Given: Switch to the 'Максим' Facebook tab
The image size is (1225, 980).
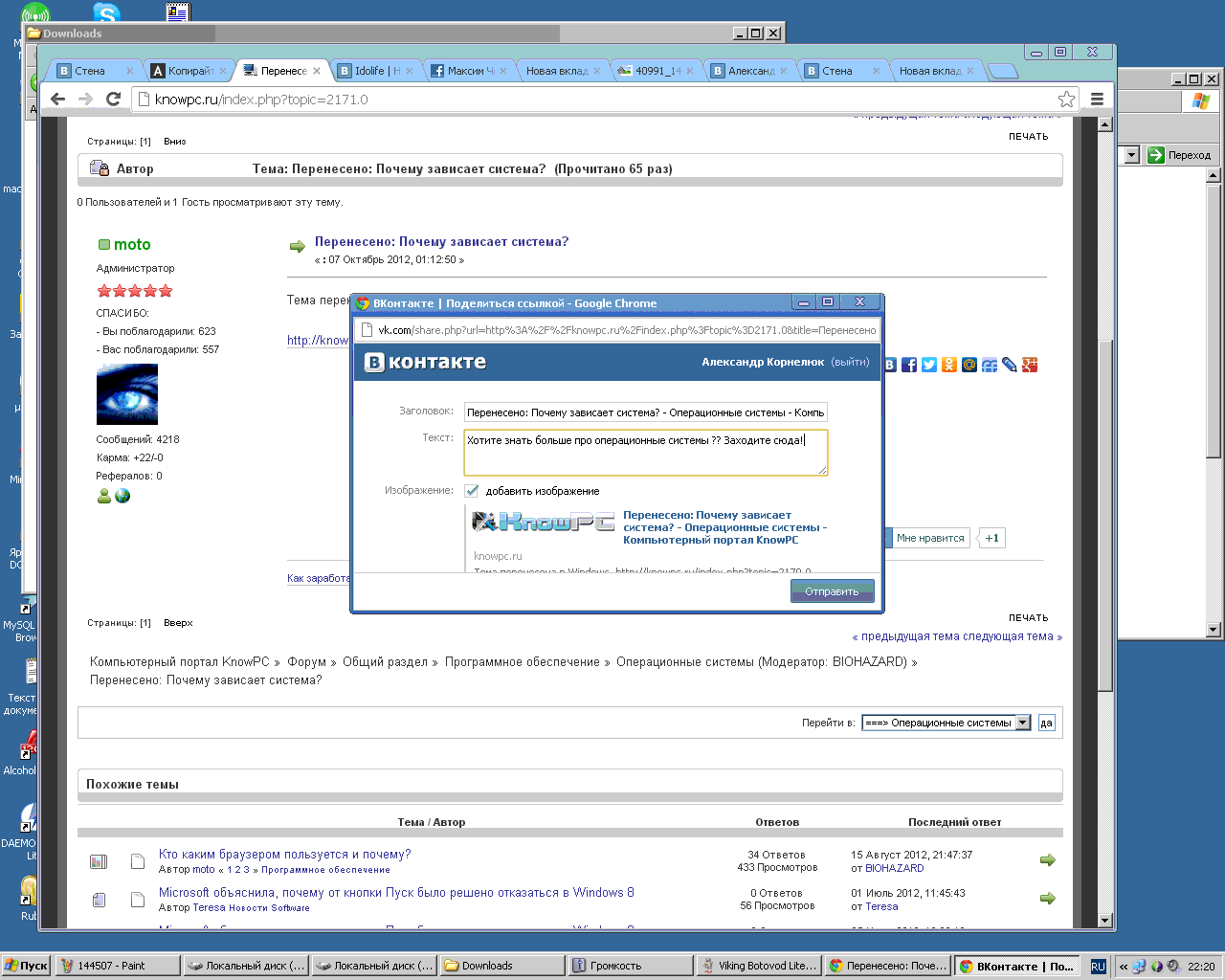Looking at the screenshot, I should [x=470, y=71].
